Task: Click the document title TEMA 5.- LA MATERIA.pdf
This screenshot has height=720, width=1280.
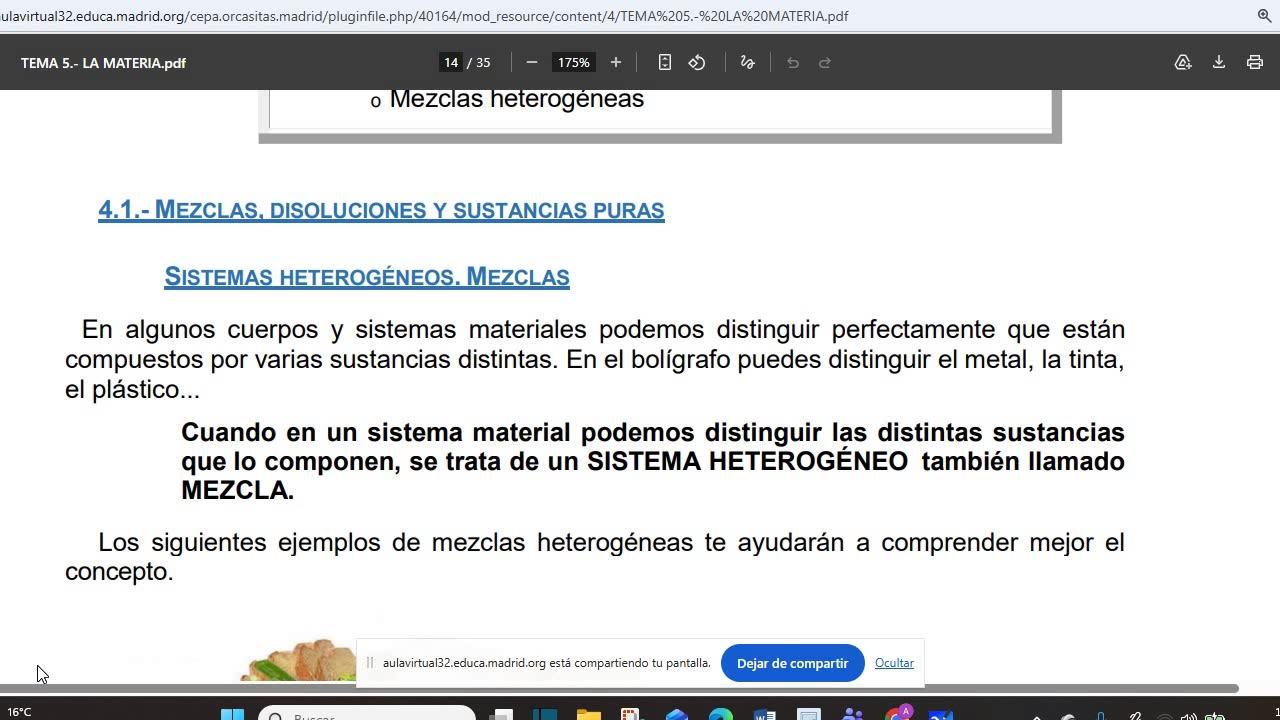Action: (103, 63)
